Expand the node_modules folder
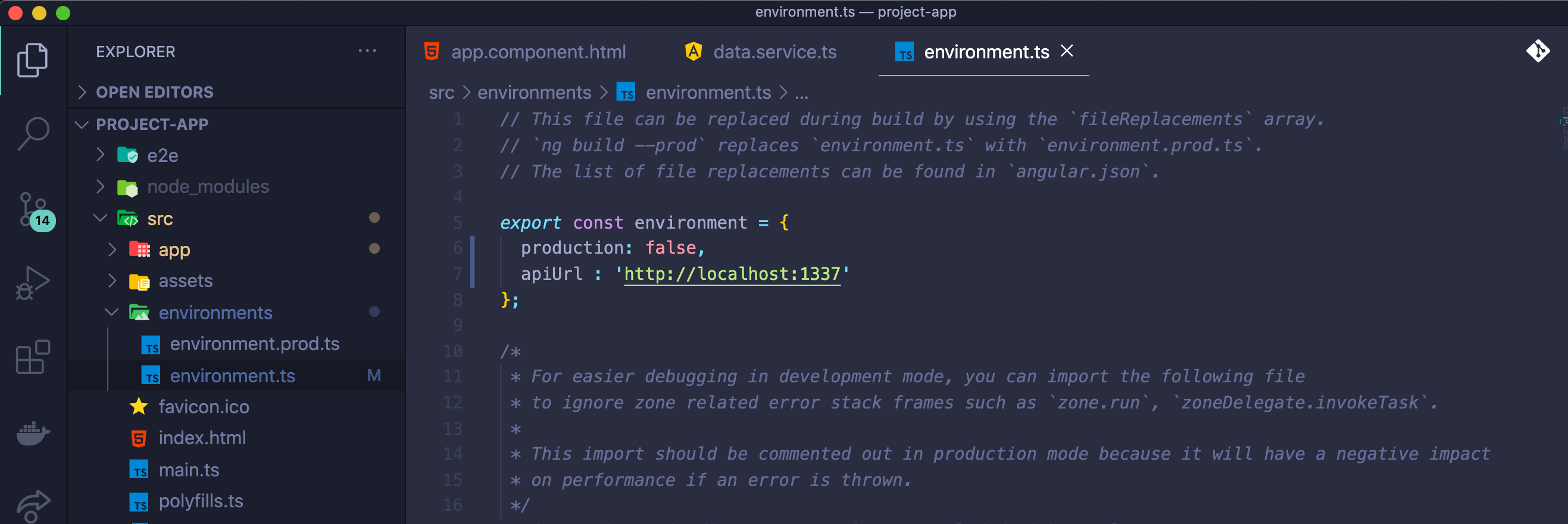 (208, 187)
